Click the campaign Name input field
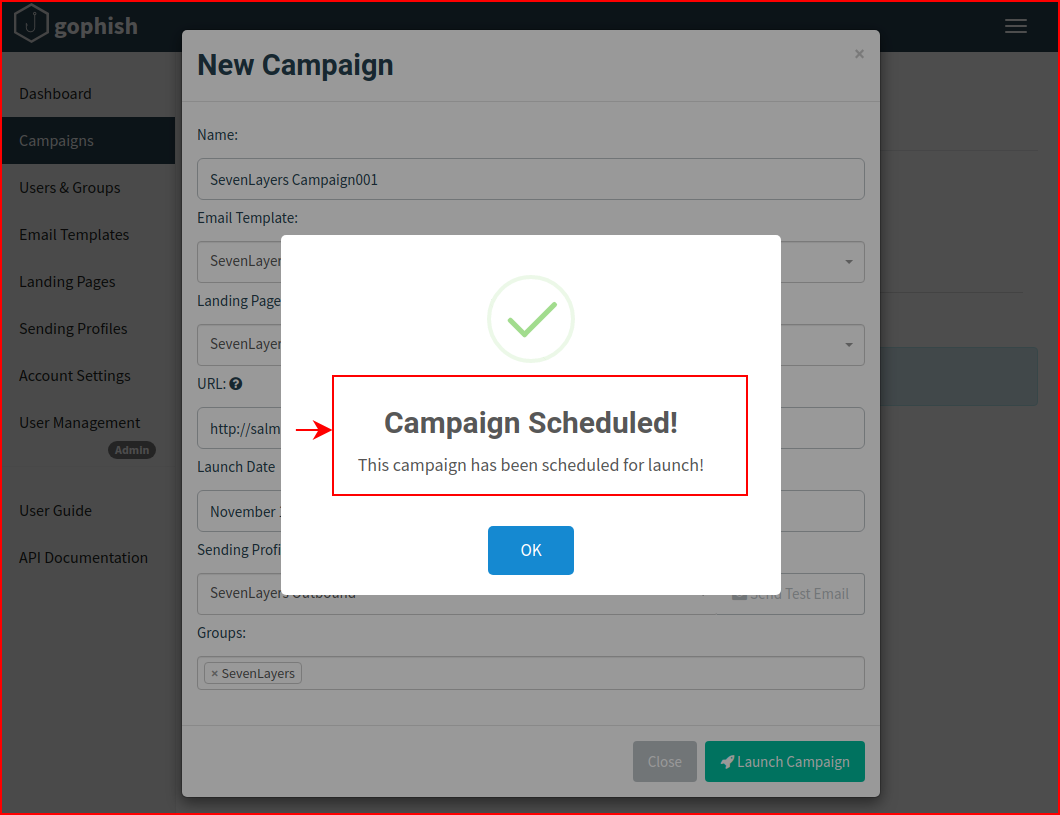 (531, 179)
